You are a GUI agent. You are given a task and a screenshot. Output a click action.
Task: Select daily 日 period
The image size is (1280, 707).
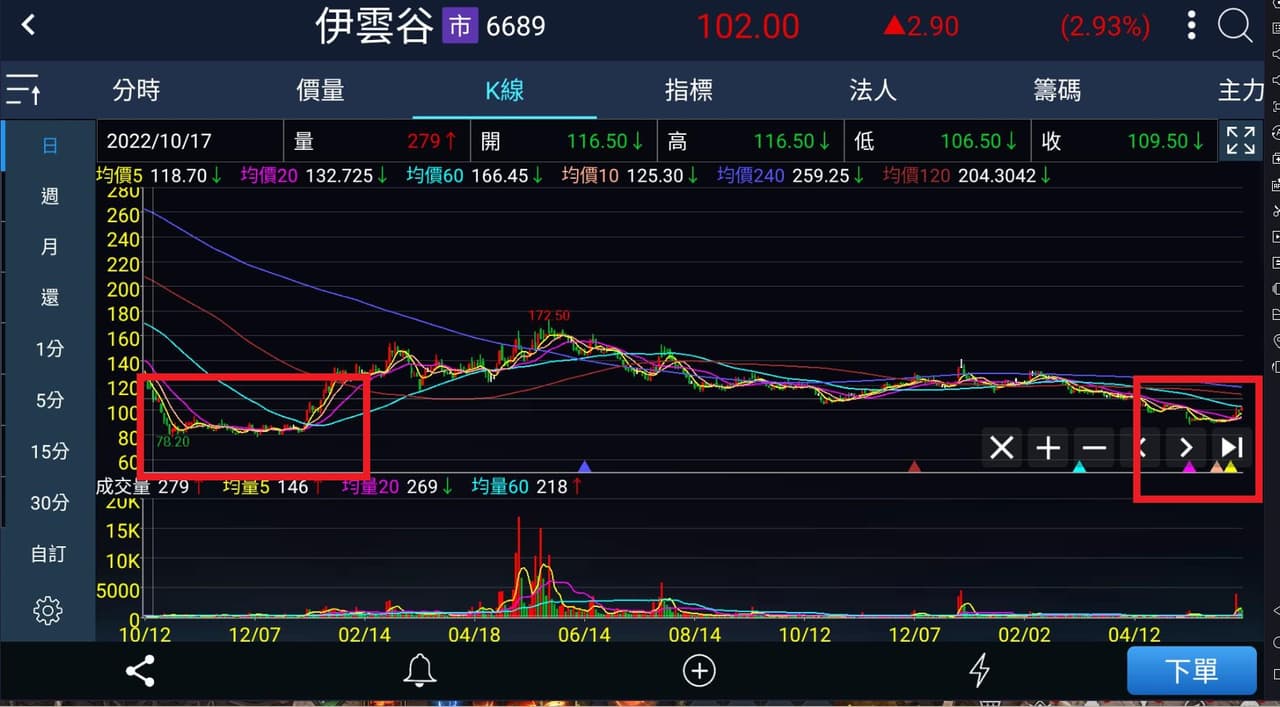coord(49,146)
